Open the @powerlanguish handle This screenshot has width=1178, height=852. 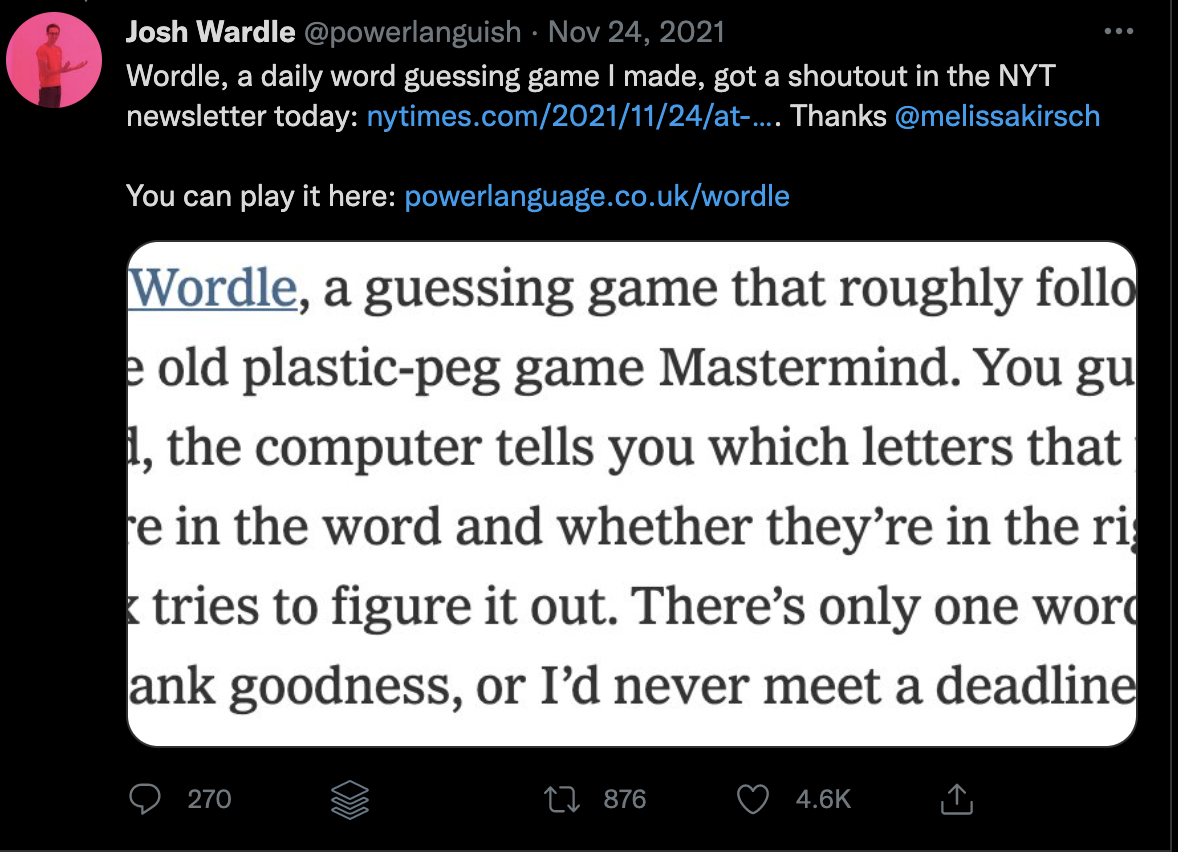point(412,32)
